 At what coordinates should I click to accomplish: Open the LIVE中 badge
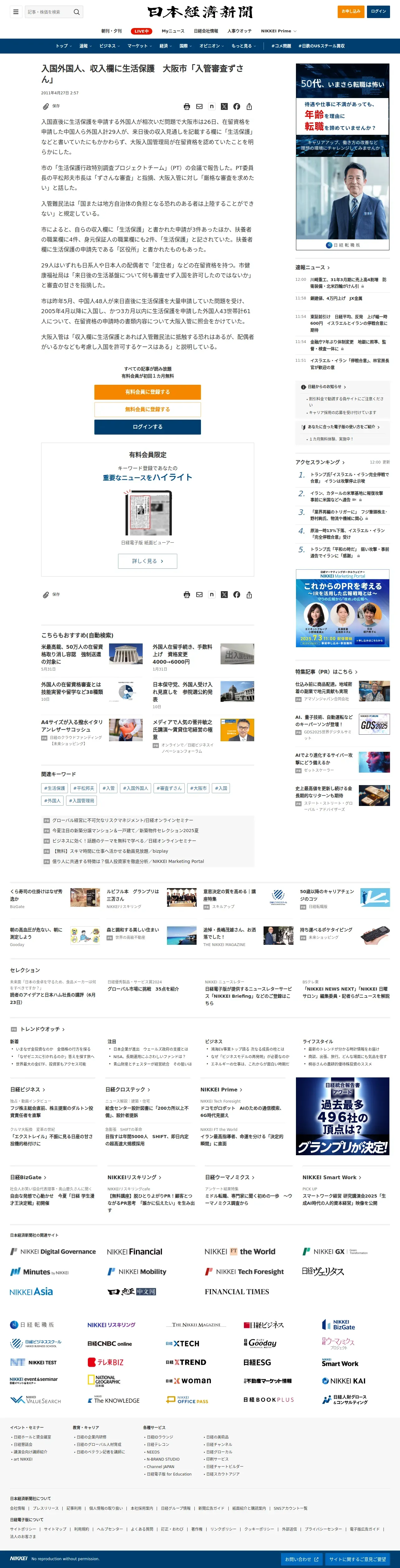point(141,31)
